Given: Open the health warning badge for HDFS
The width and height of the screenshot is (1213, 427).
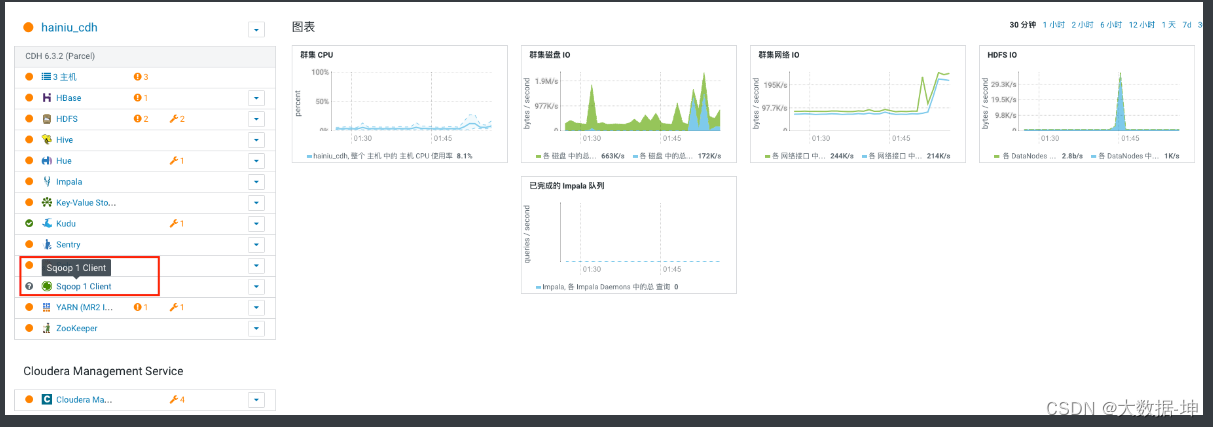Looking at the screenshot, I should click(x=141, y=119).
